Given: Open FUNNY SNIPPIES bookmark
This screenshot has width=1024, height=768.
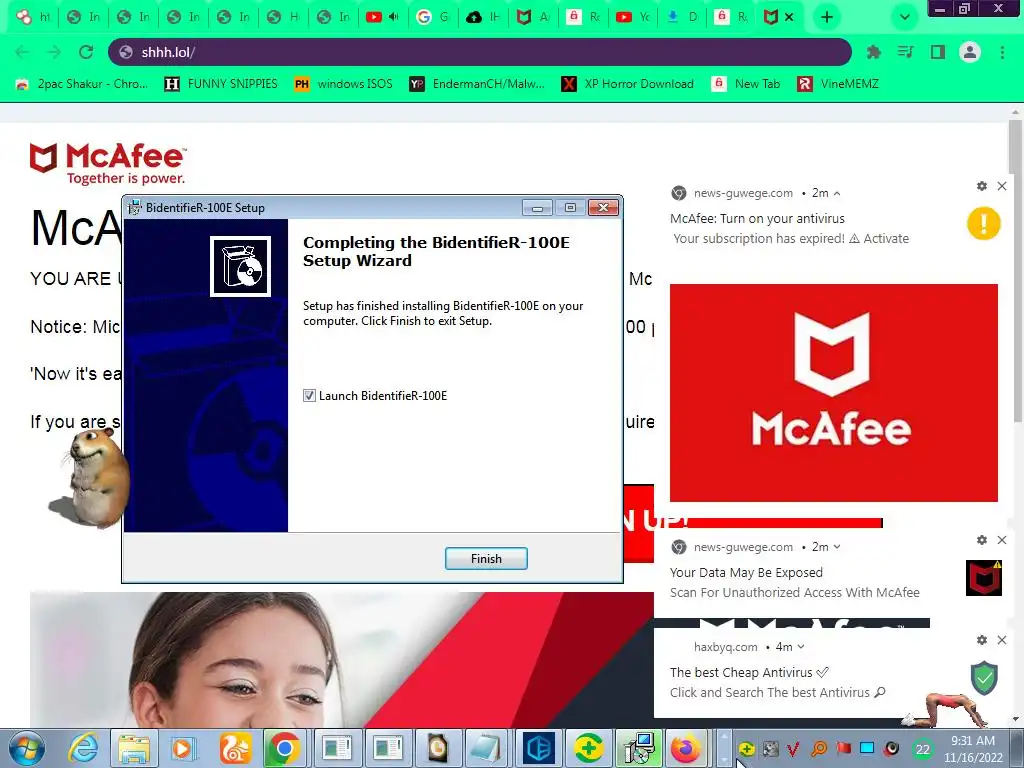Looking at the screenshot, I should point(221,84).
